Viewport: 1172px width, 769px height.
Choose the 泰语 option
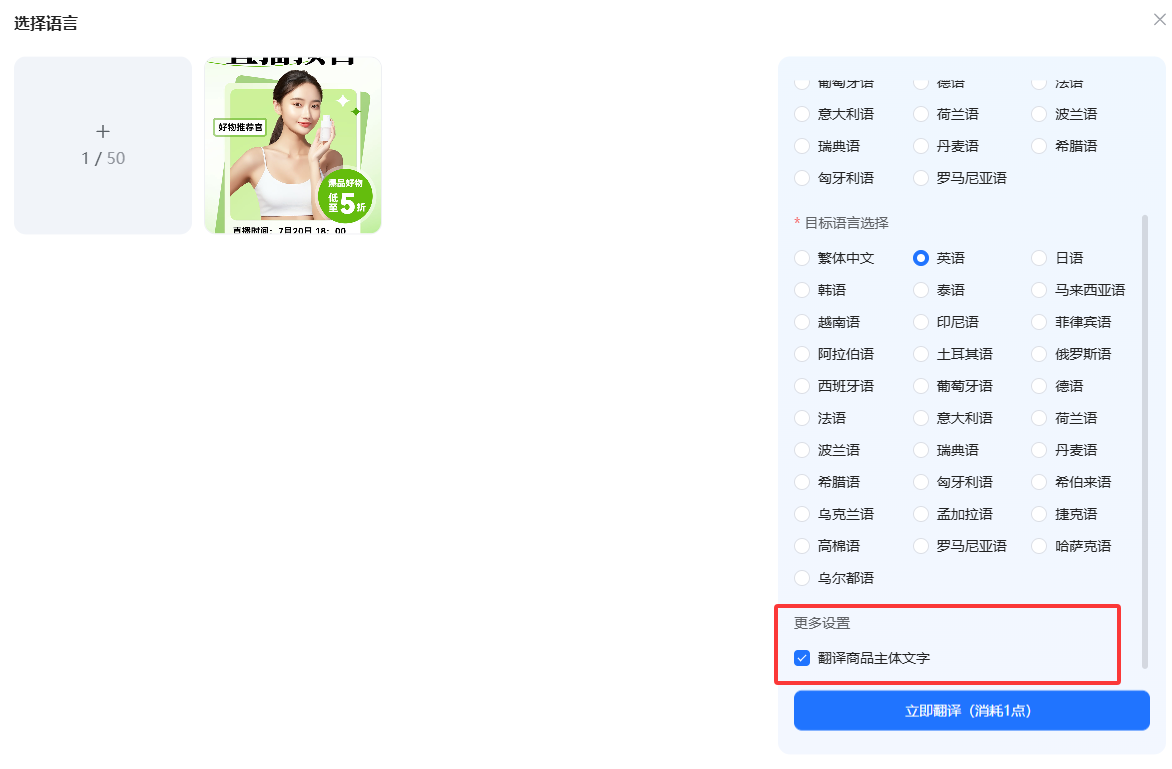click(x=921, y=290)
